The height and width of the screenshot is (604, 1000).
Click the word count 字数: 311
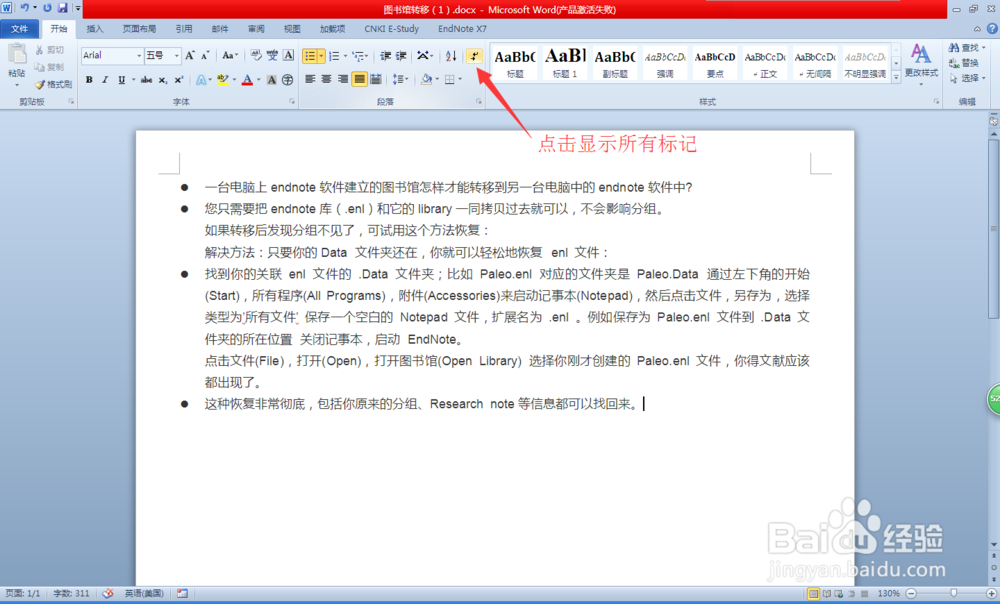(x=71, y=593)
